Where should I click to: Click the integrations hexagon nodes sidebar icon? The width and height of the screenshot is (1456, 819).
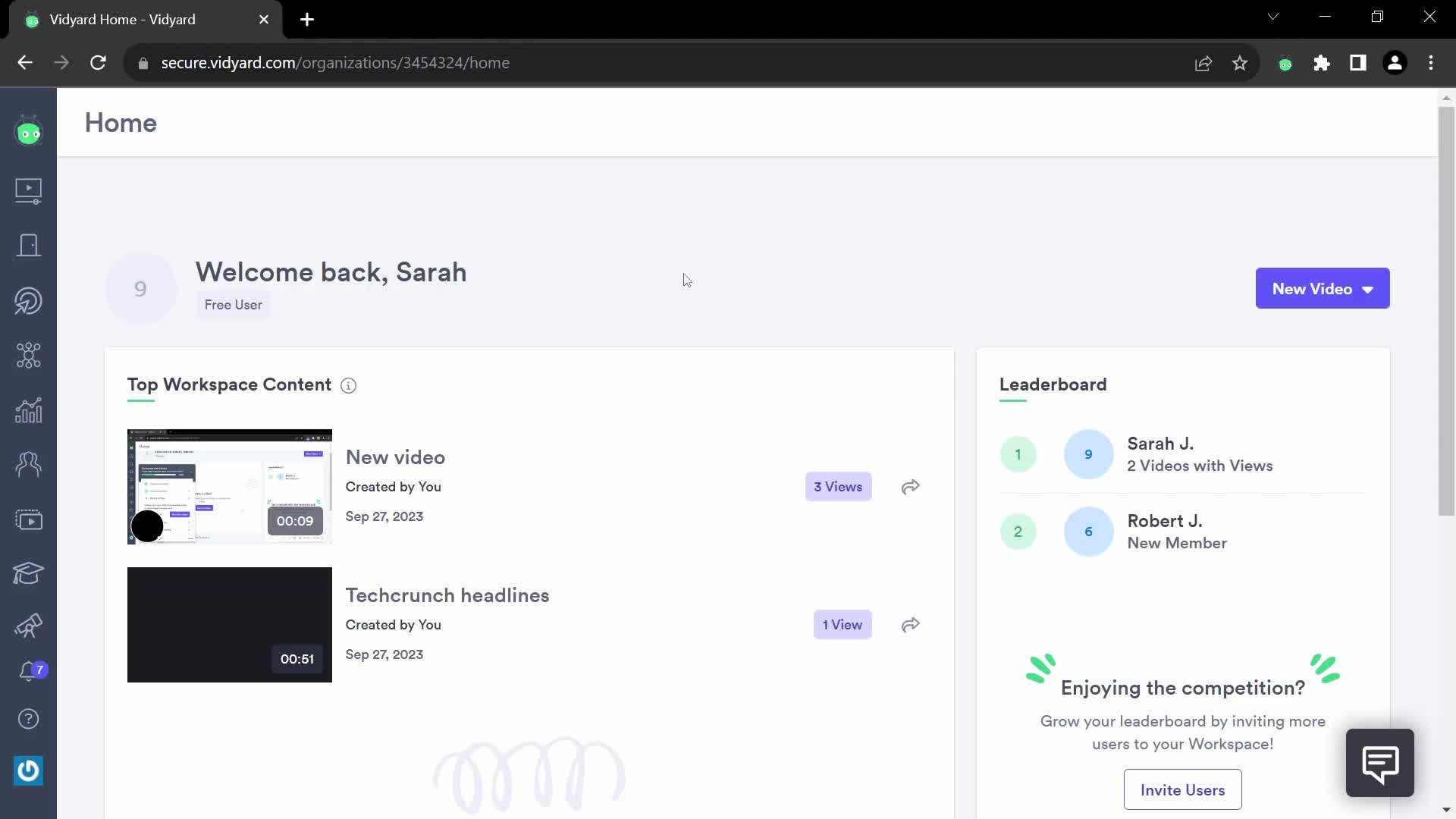(28, 355)
